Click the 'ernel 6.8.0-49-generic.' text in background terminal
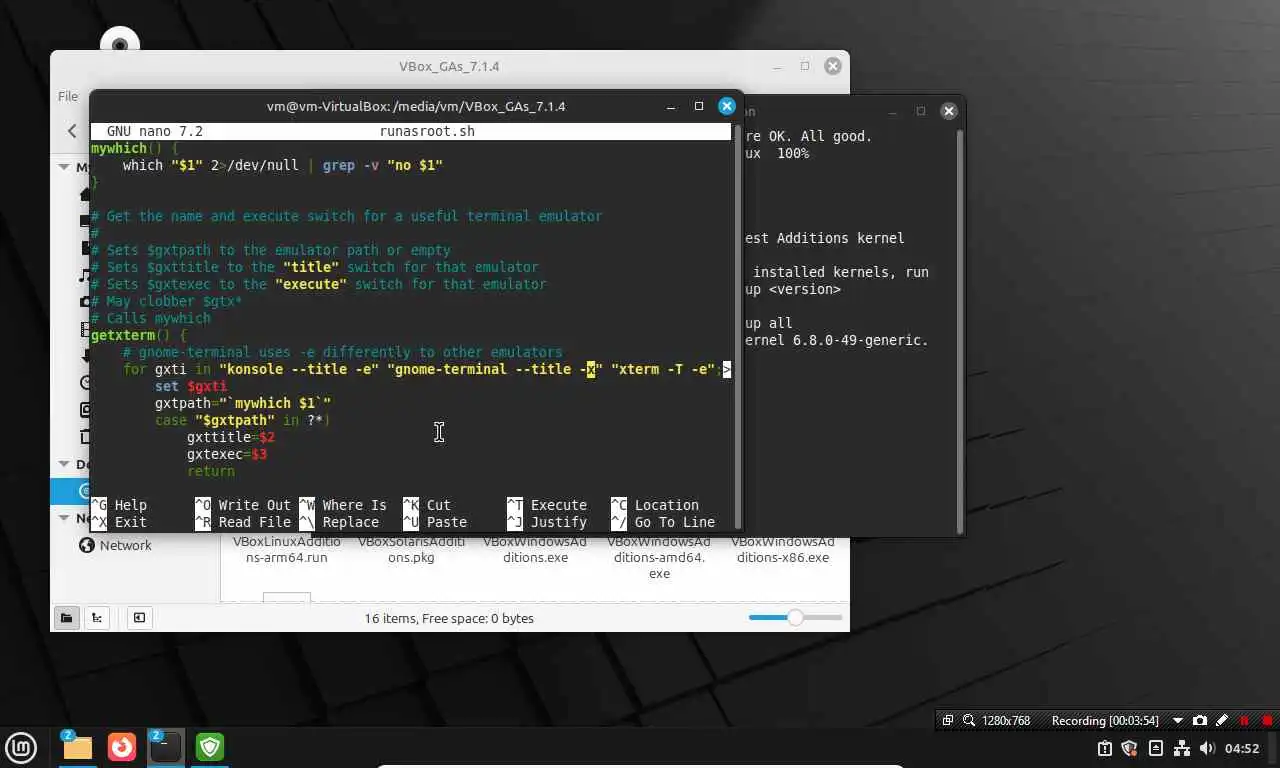 point(837,340)
